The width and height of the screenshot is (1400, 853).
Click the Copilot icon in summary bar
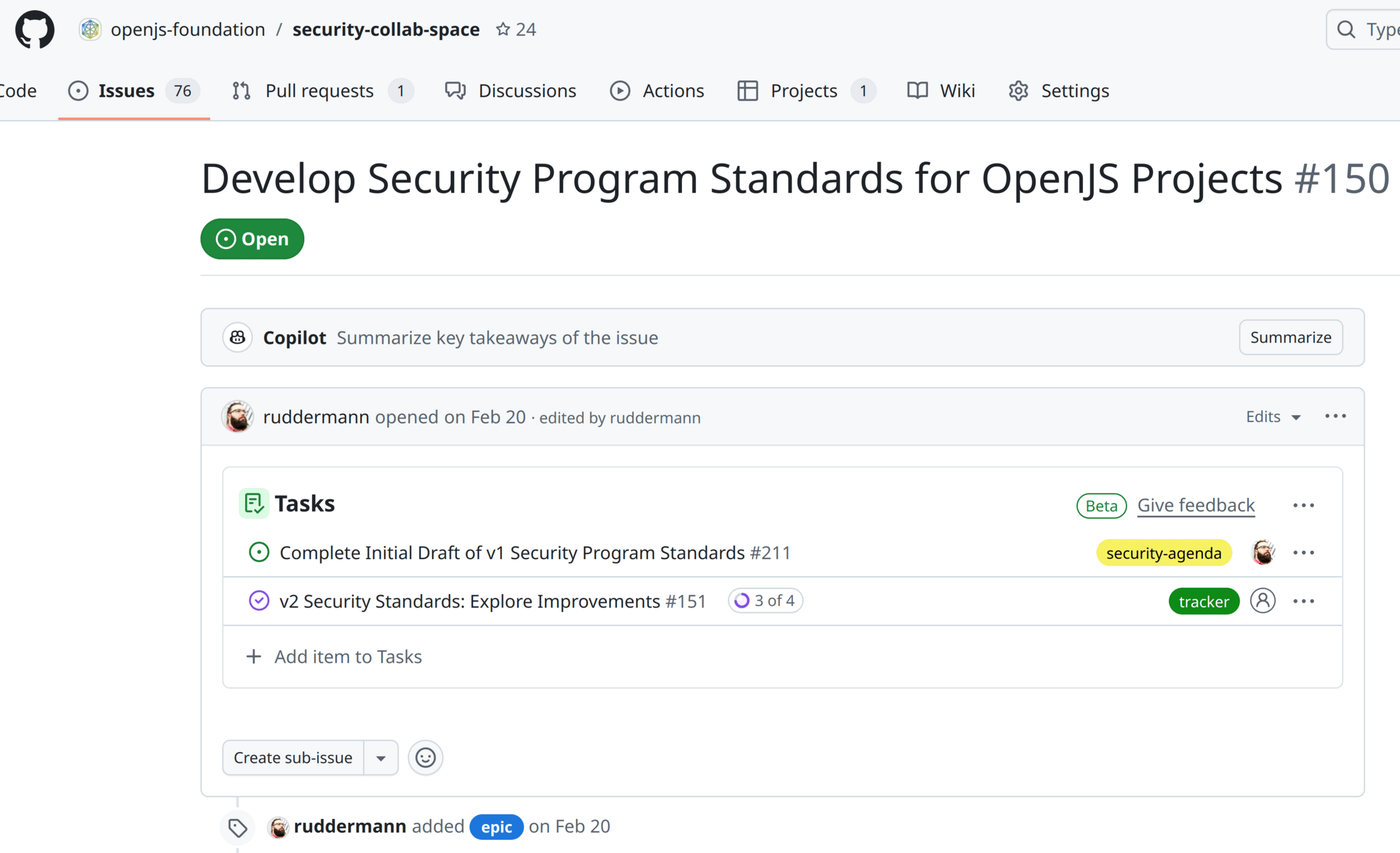tap(237, 337)
